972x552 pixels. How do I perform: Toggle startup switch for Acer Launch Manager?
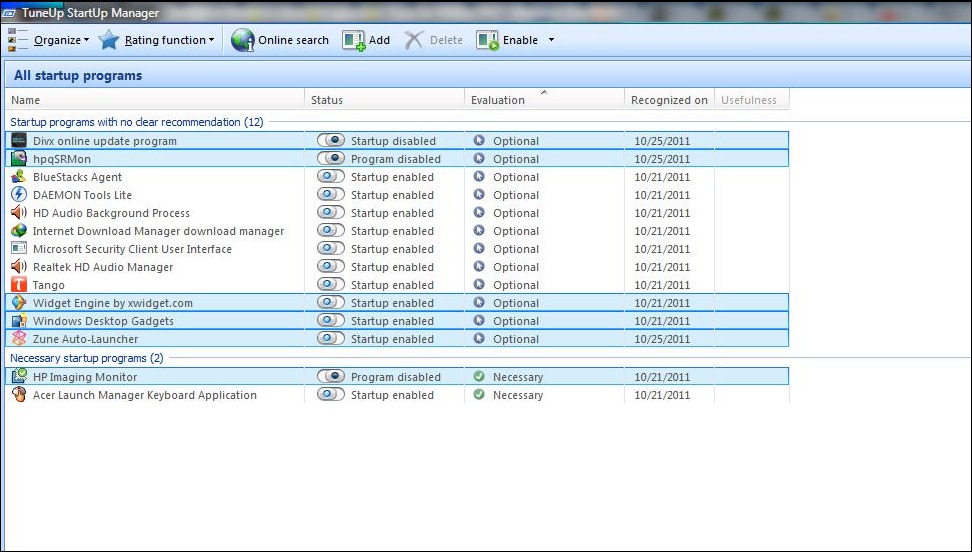(x=330, y=394)
